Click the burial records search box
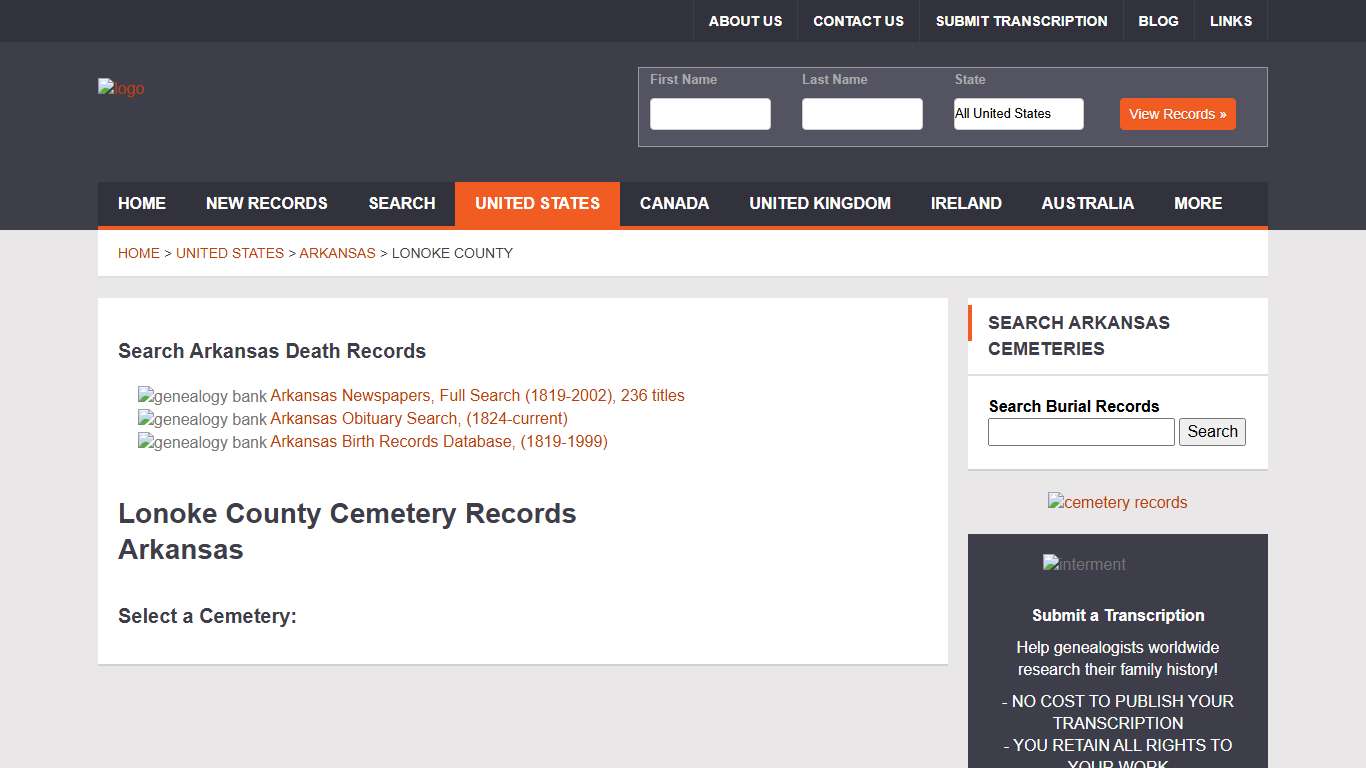The height and width of the screenshot is (768, 1366). click(1080, 431)
